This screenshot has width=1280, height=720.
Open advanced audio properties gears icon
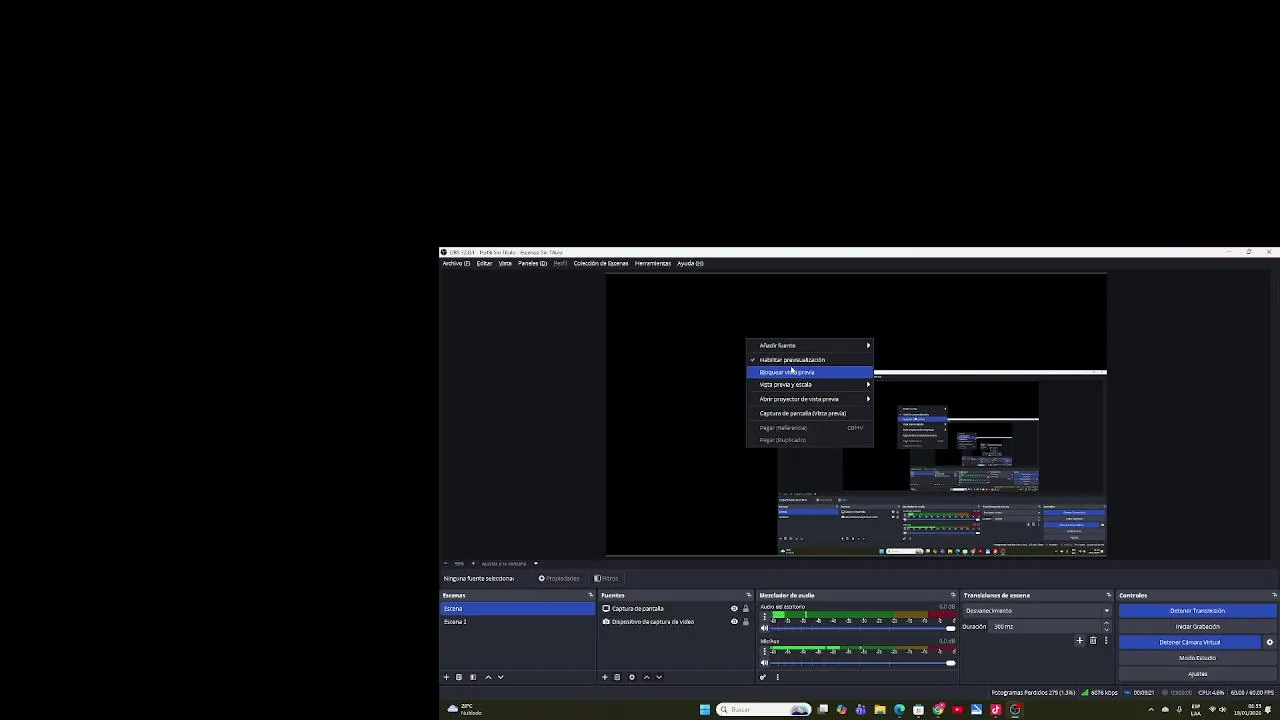pyautogui.click(x=763, y=677)
